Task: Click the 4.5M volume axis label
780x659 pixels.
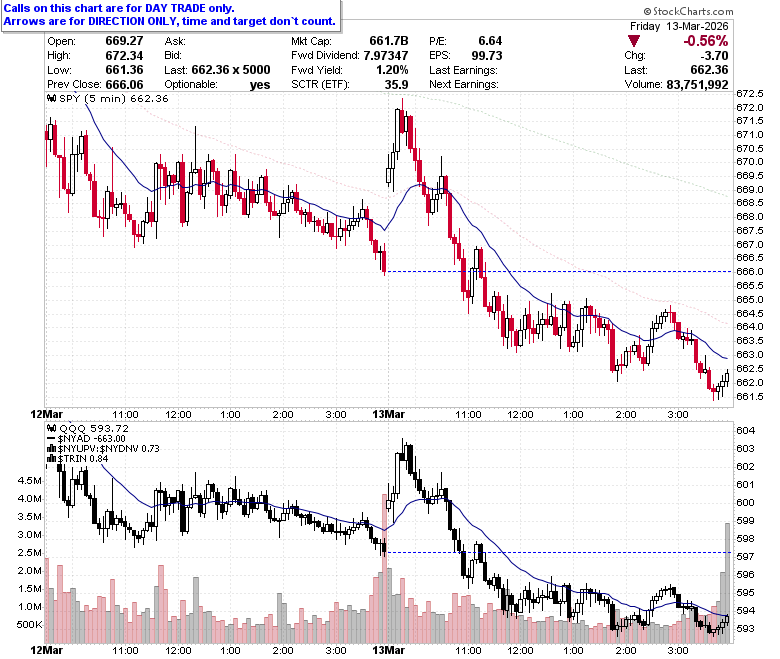Action: click(29, 480)
